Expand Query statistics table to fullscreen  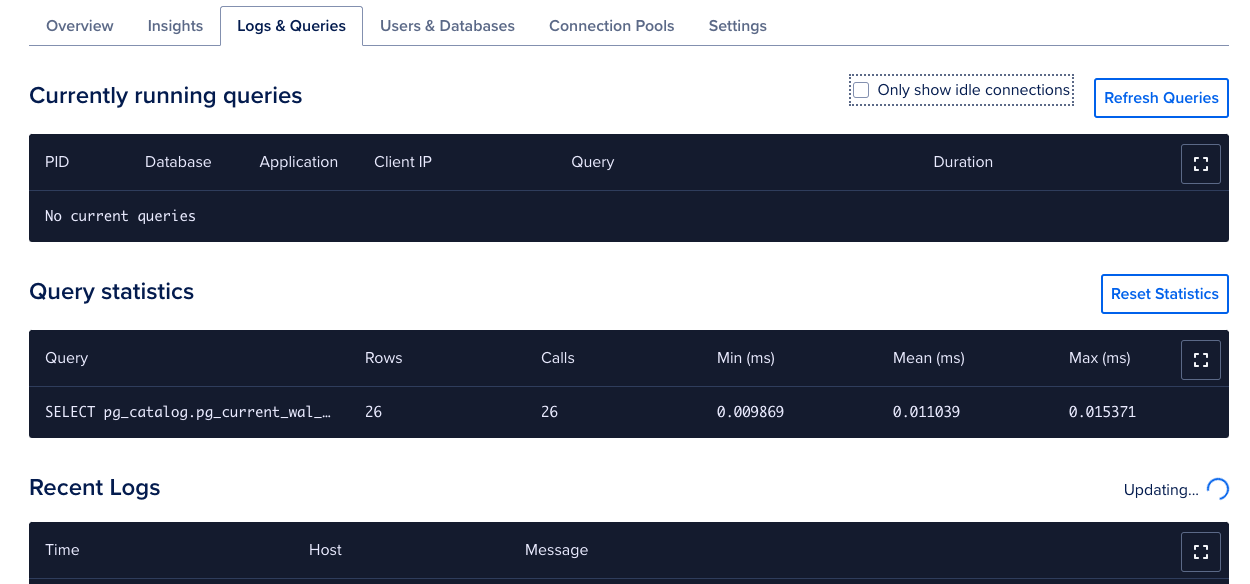1201,360
